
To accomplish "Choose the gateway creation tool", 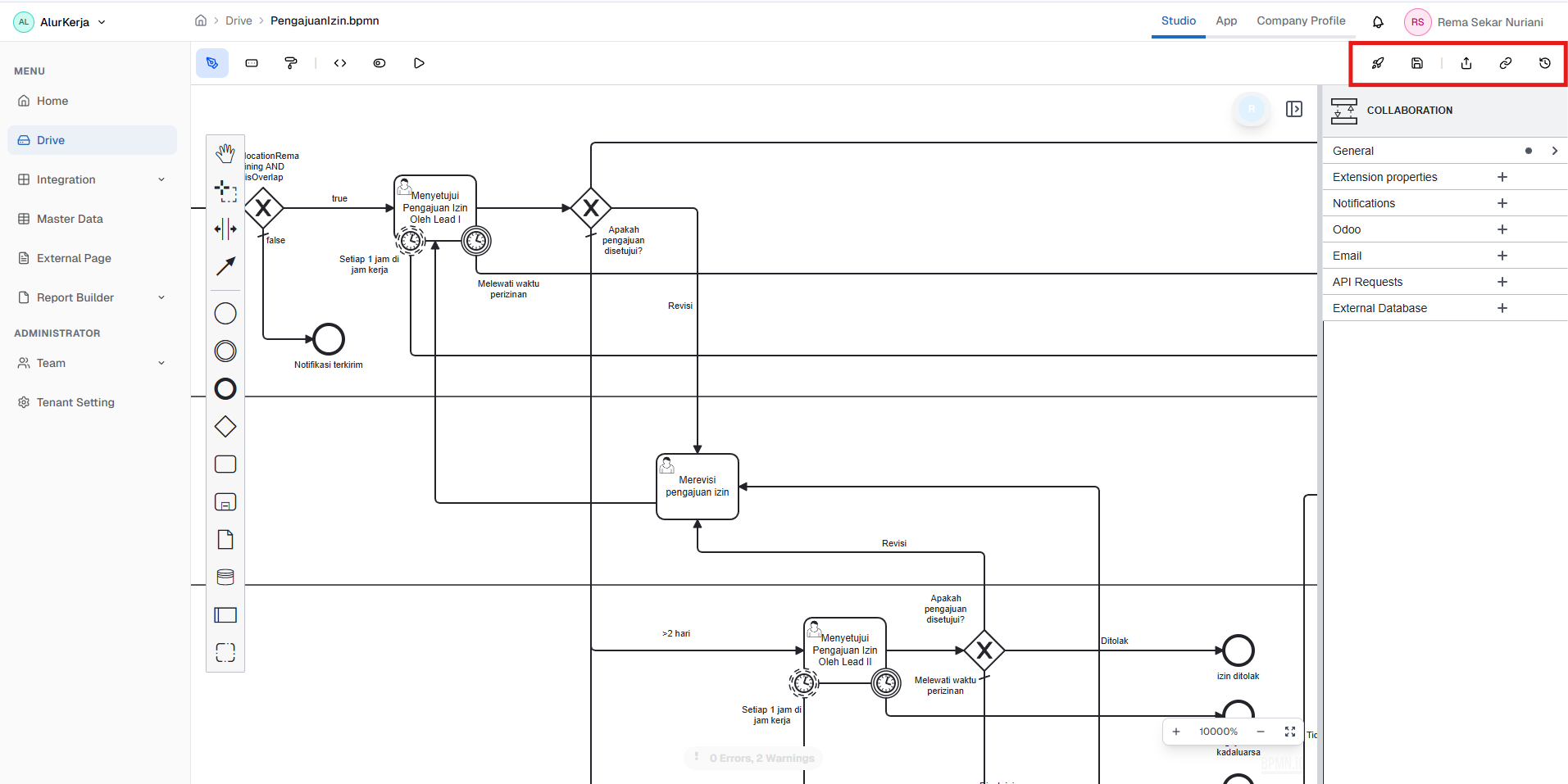I will [225, 426].
